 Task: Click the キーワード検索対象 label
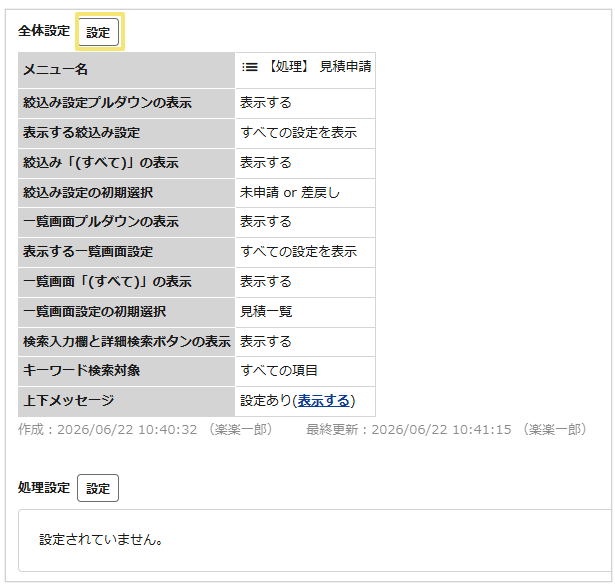[81, 371]
